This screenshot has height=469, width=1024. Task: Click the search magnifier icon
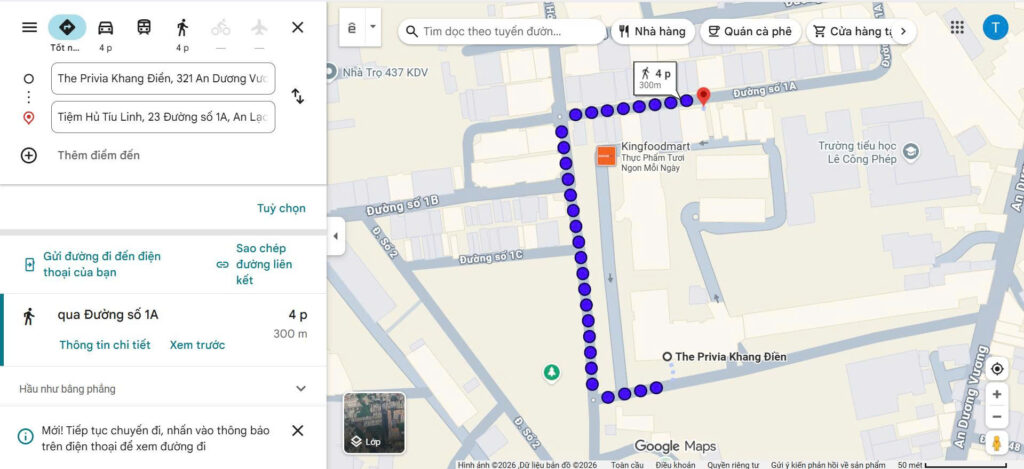coord(411,31)
